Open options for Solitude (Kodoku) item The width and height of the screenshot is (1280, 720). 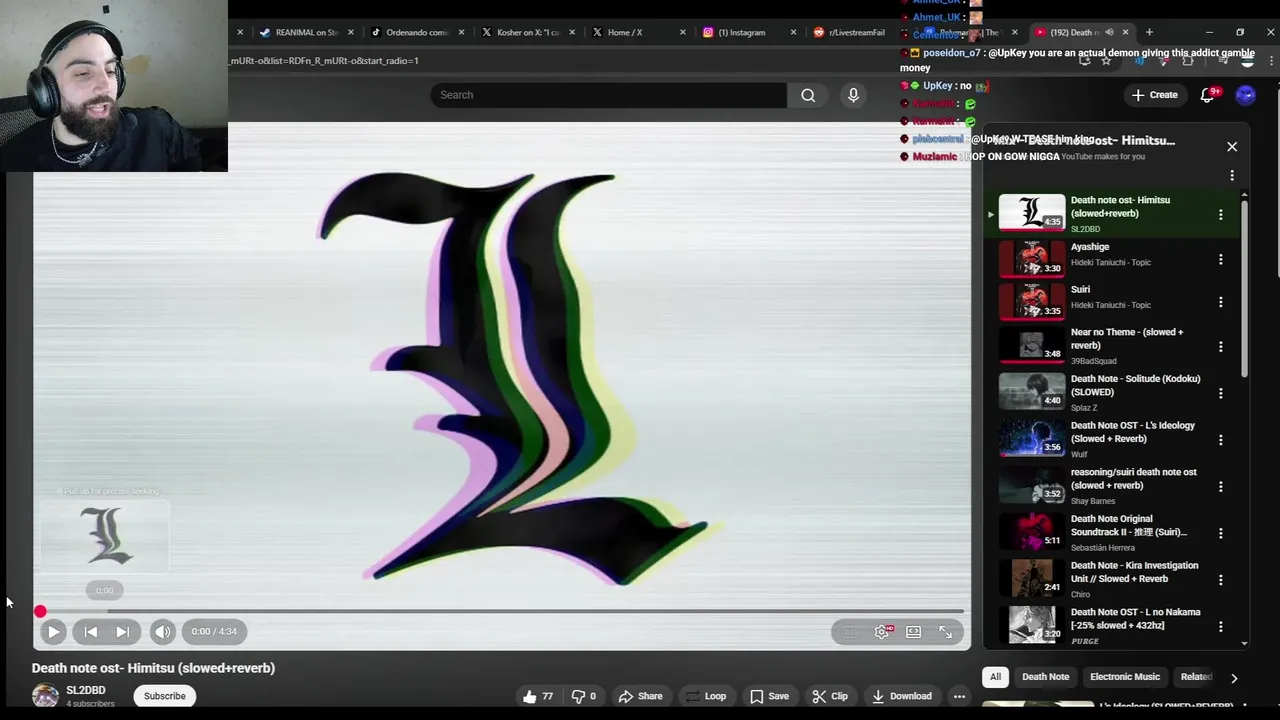1220,393
